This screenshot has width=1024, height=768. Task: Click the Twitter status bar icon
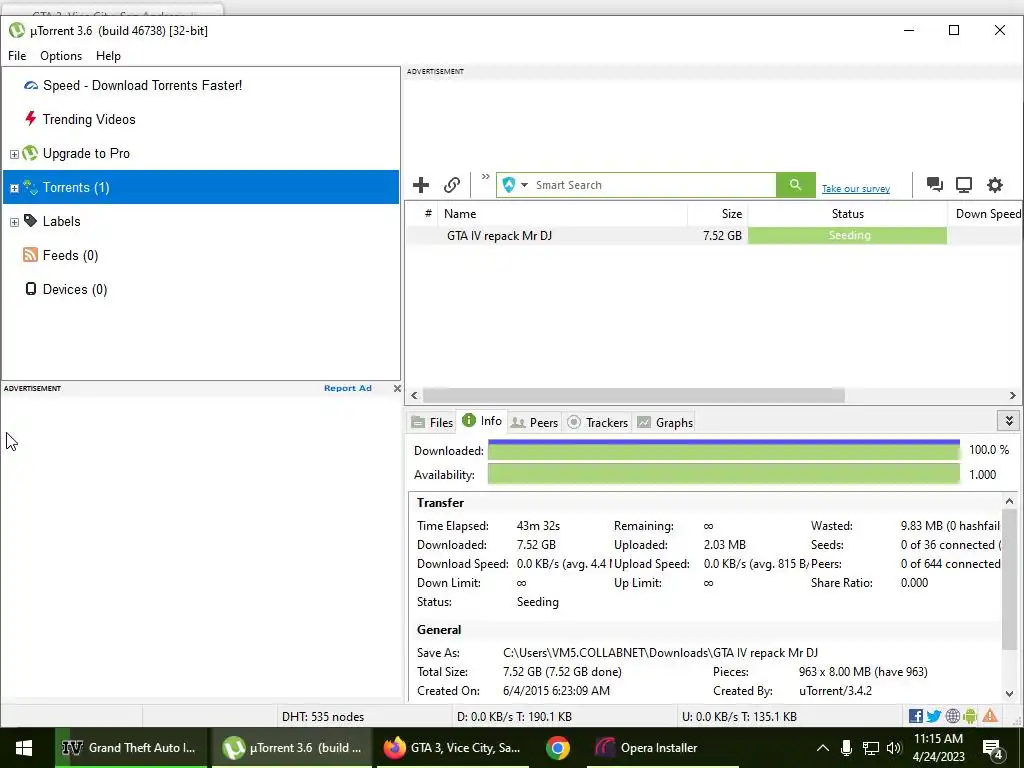click(x=934, y=716)
